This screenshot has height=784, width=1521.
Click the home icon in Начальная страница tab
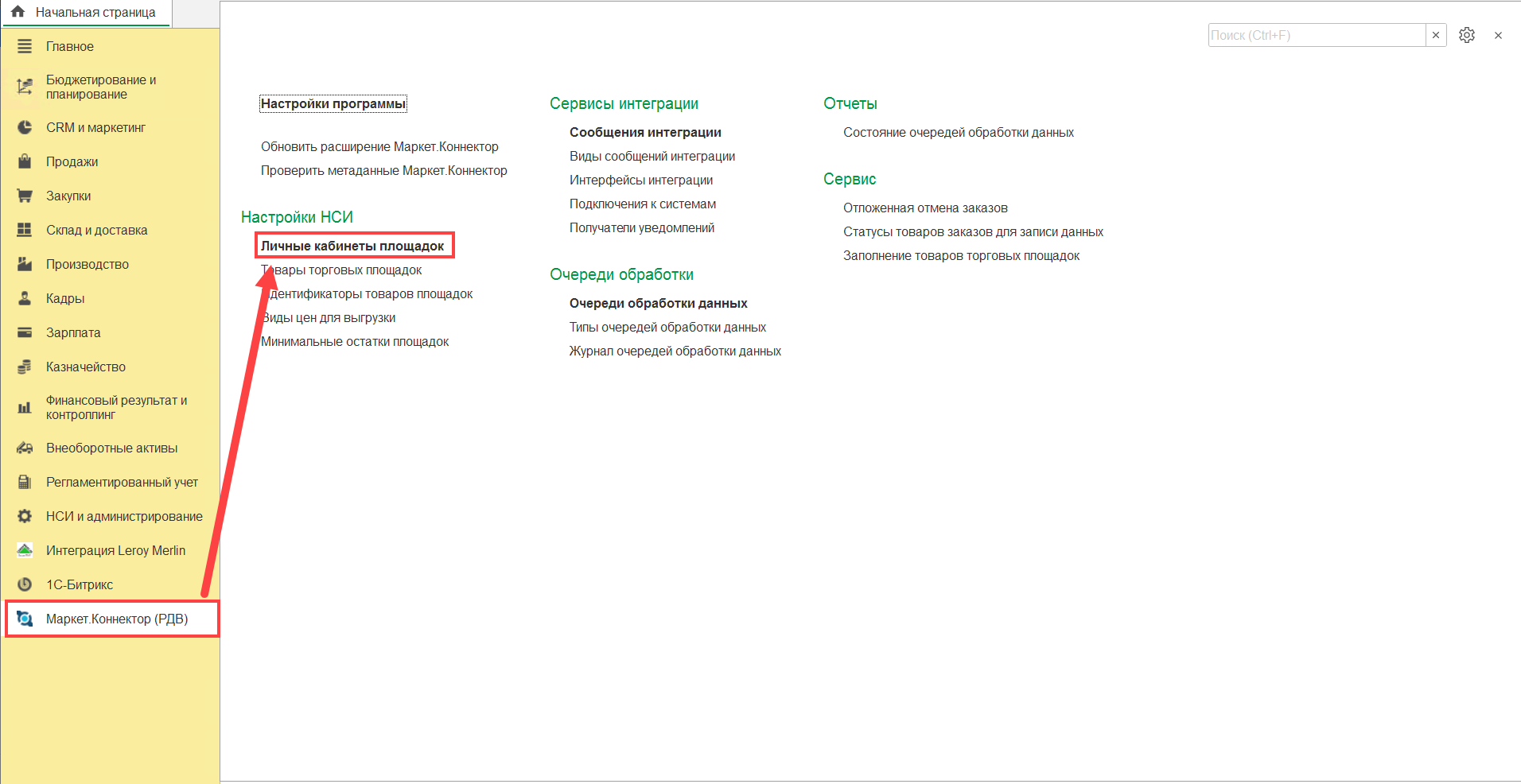(18, 12)
